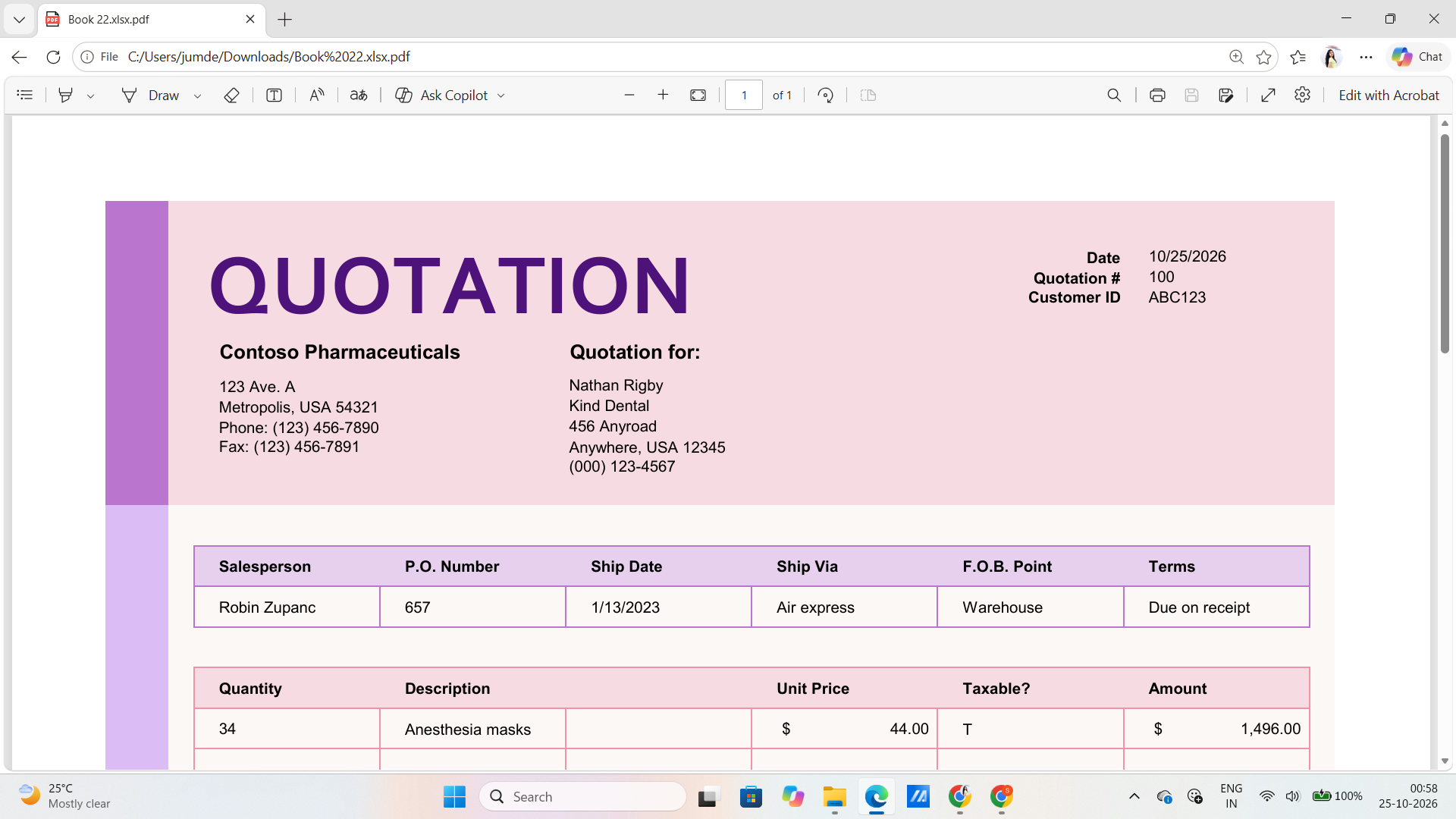Select the Erase tool
This screenshot has height=819, width=1456.
[x=232, y=95]
